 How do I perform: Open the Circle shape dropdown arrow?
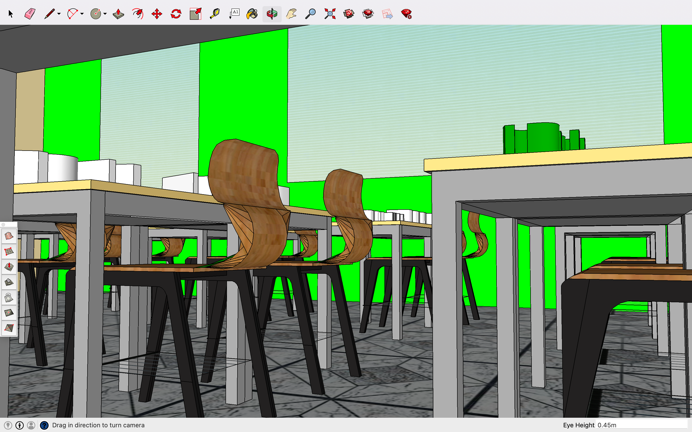tap(105, 14)
